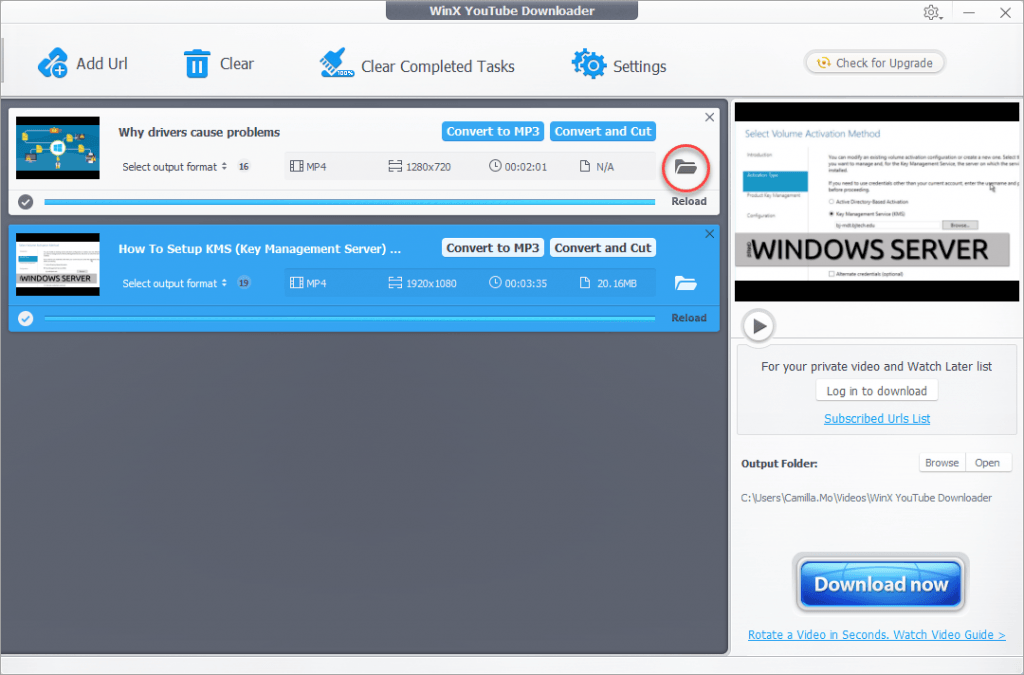Open the Subscribed Urls List link

[876, 418]
